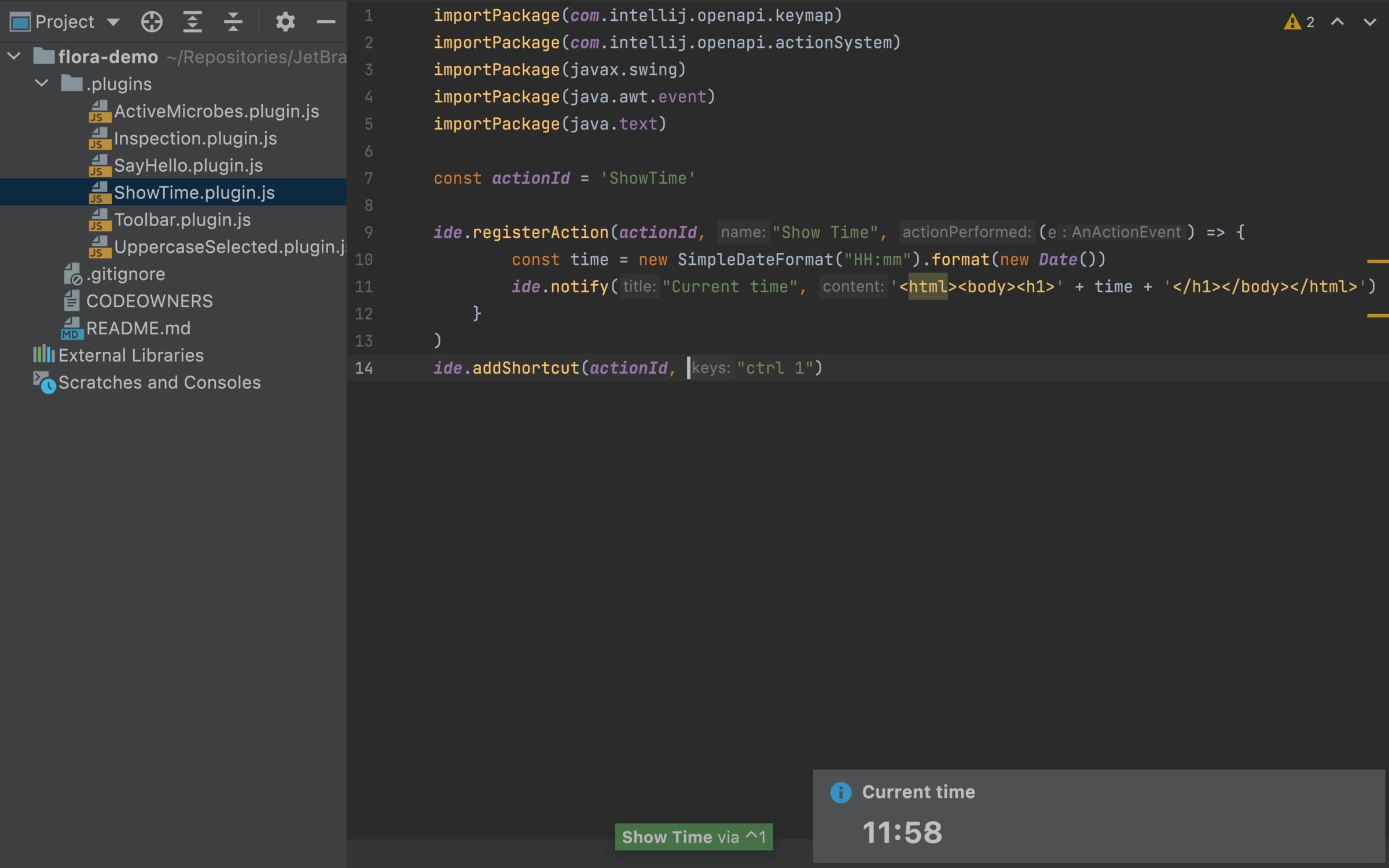Click the UppercaseSelected.plugin.js JS file icon
The height and width of the screenshot is (868, 1389).
[100, 247]
